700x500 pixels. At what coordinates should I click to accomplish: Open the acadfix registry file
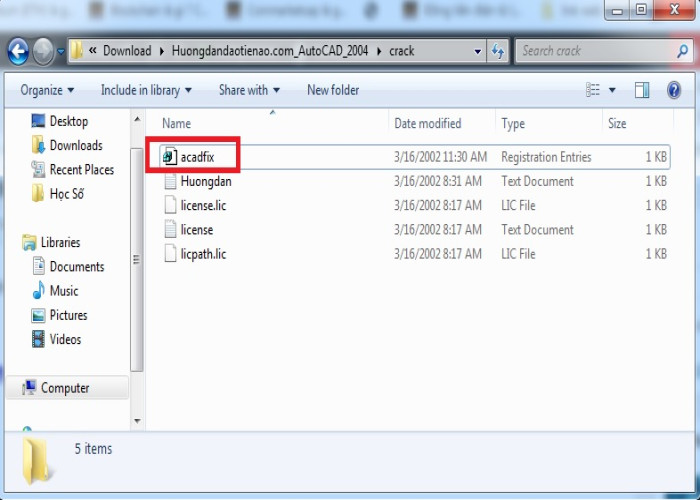[x=197, y=157]
